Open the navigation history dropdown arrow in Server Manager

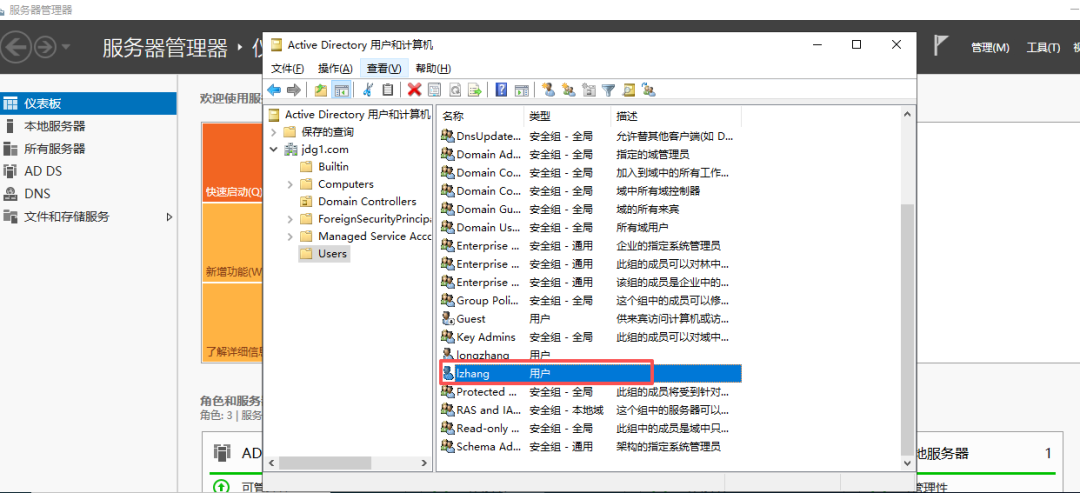coord(66,47)
